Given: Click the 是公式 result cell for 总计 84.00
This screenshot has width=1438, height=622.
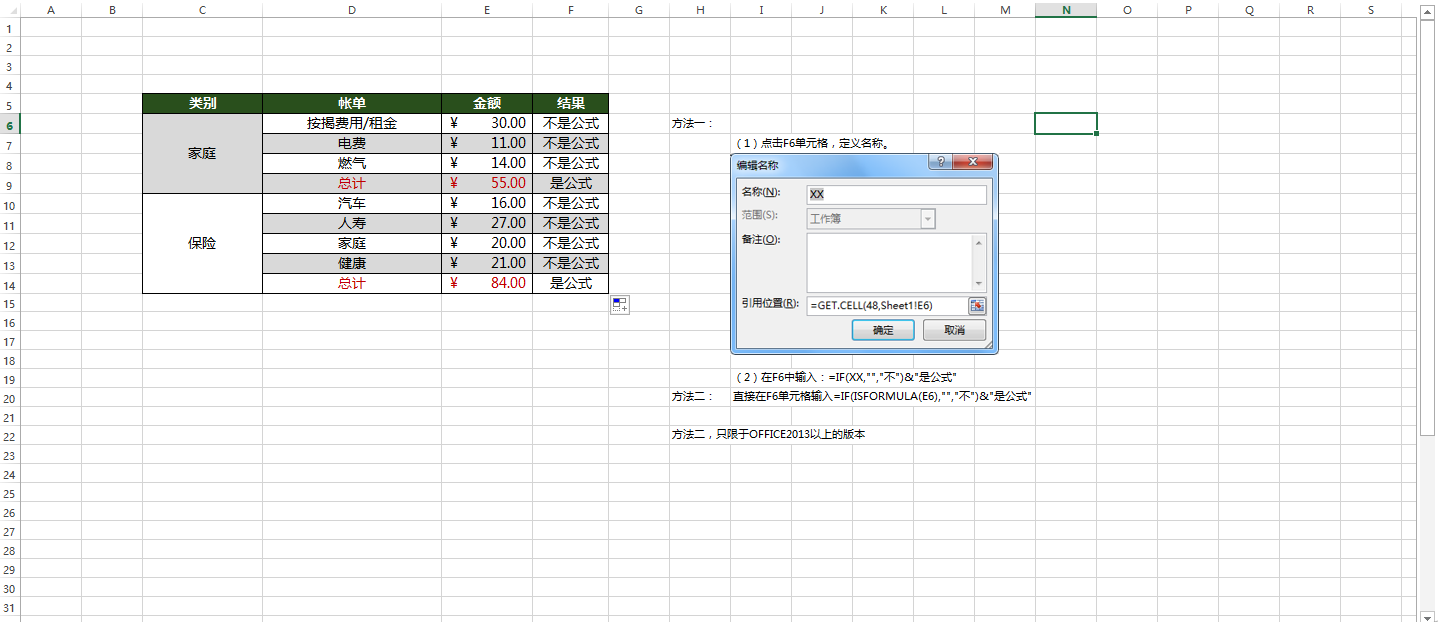Looking at the screenshot, I should (571, 283).
